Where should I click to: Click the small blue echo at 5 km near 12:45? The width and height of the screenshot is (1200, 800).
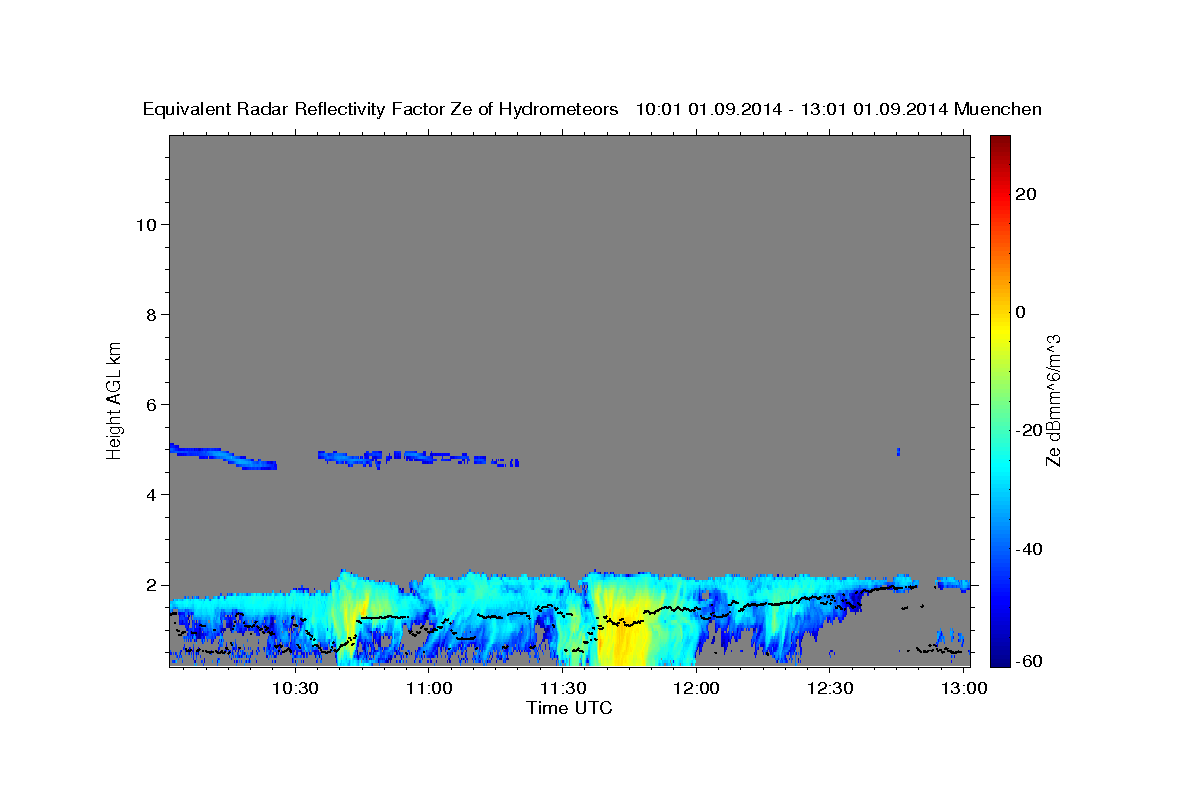[898, 452]
